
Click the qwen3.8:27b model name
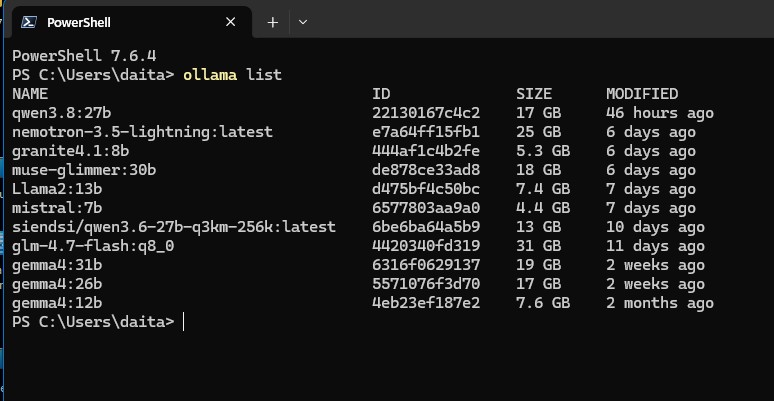tap(62, 113)
